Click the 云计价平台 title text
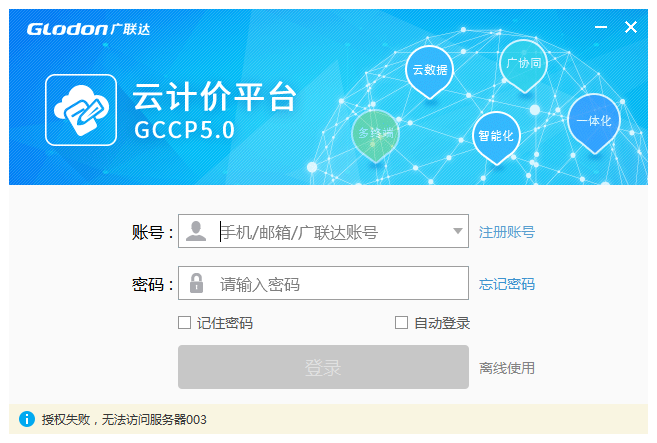657x443 pixels. (215, 97)
